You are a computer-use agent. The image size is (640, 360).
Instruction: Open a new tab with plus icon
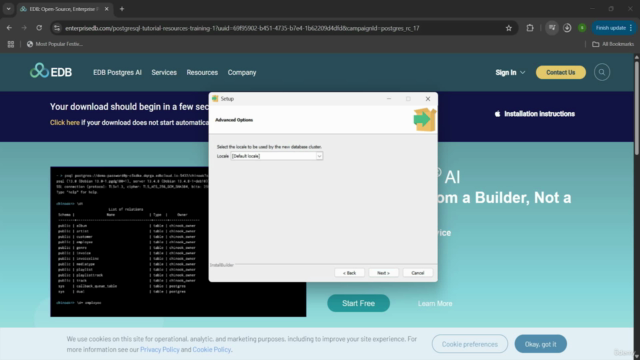[122, 9]
